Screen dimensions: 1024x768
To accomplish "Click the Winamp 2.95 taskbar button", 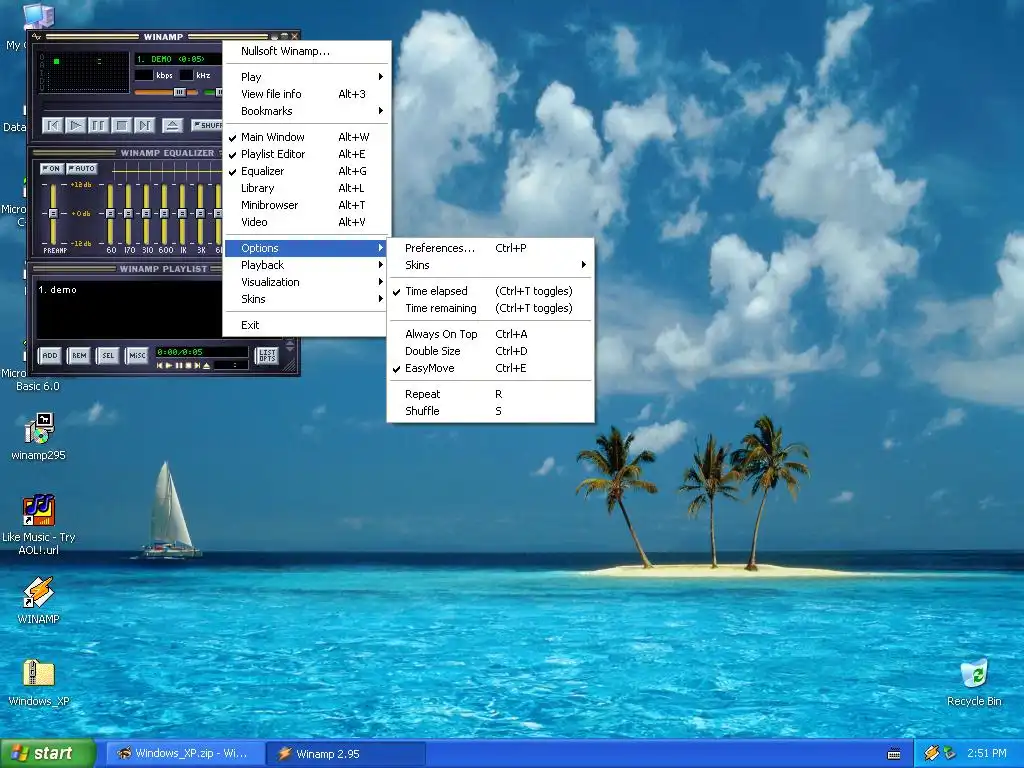I will pyautogui.click(x=346, y=754).
